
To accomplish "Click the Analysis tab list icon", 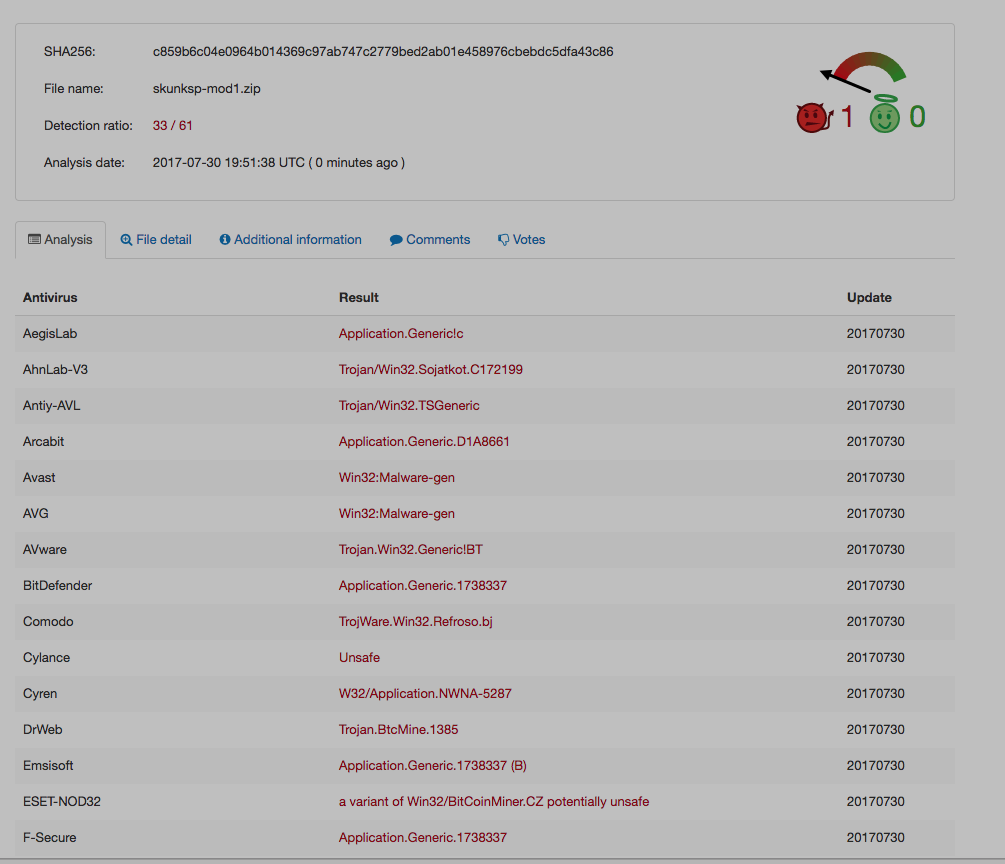I will [x=35, y=239].
